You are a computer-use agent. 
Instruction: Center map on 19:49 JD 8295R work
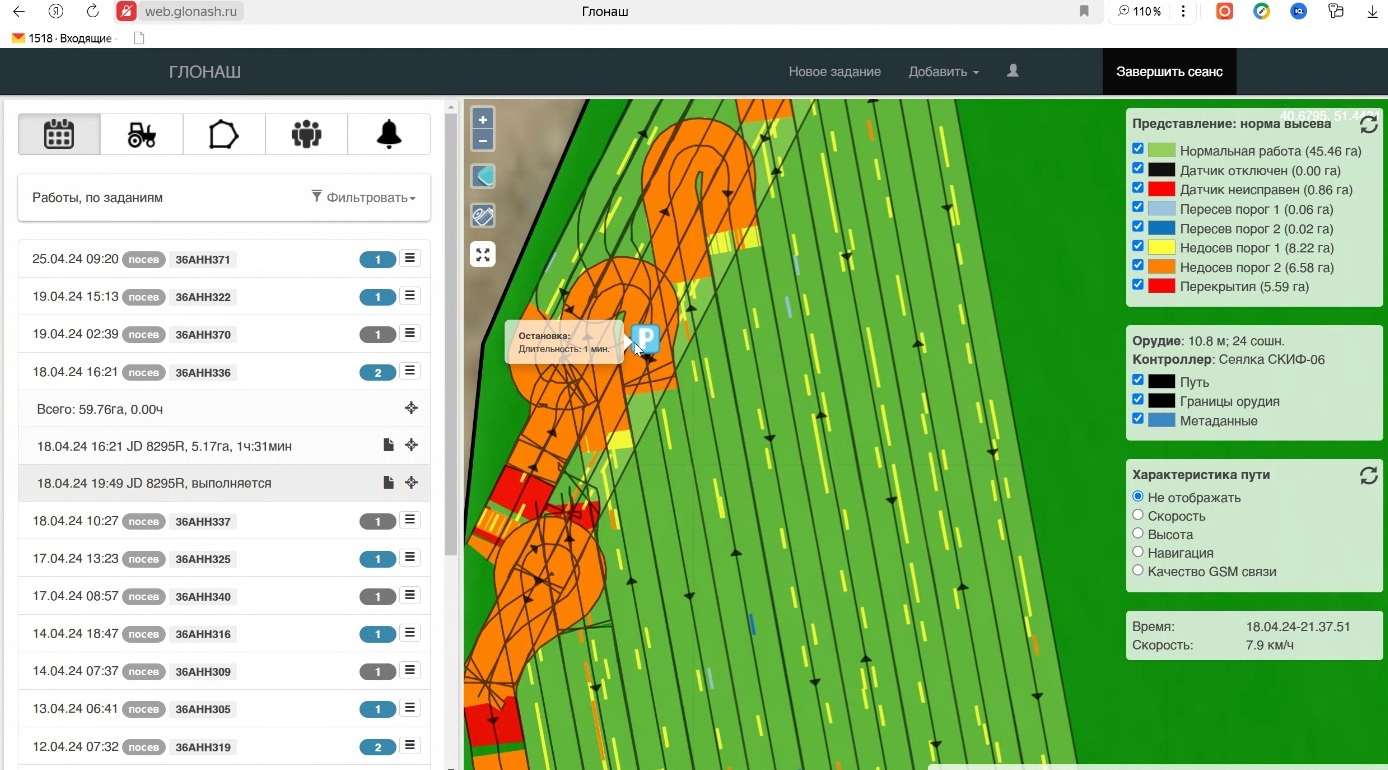pos(411,482)
